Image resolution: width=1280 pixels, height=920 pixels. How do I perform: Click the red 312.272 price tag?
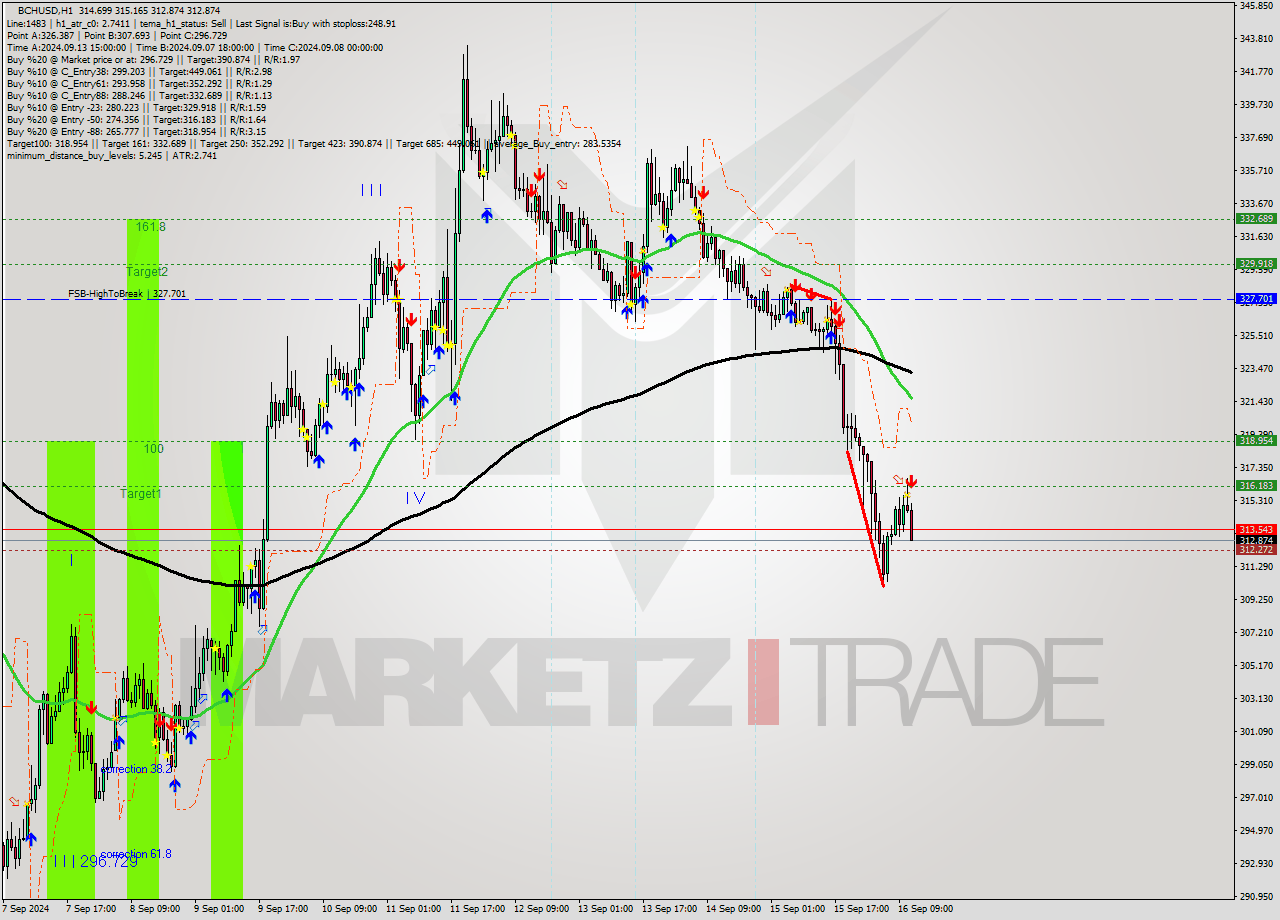[1256, 550]
